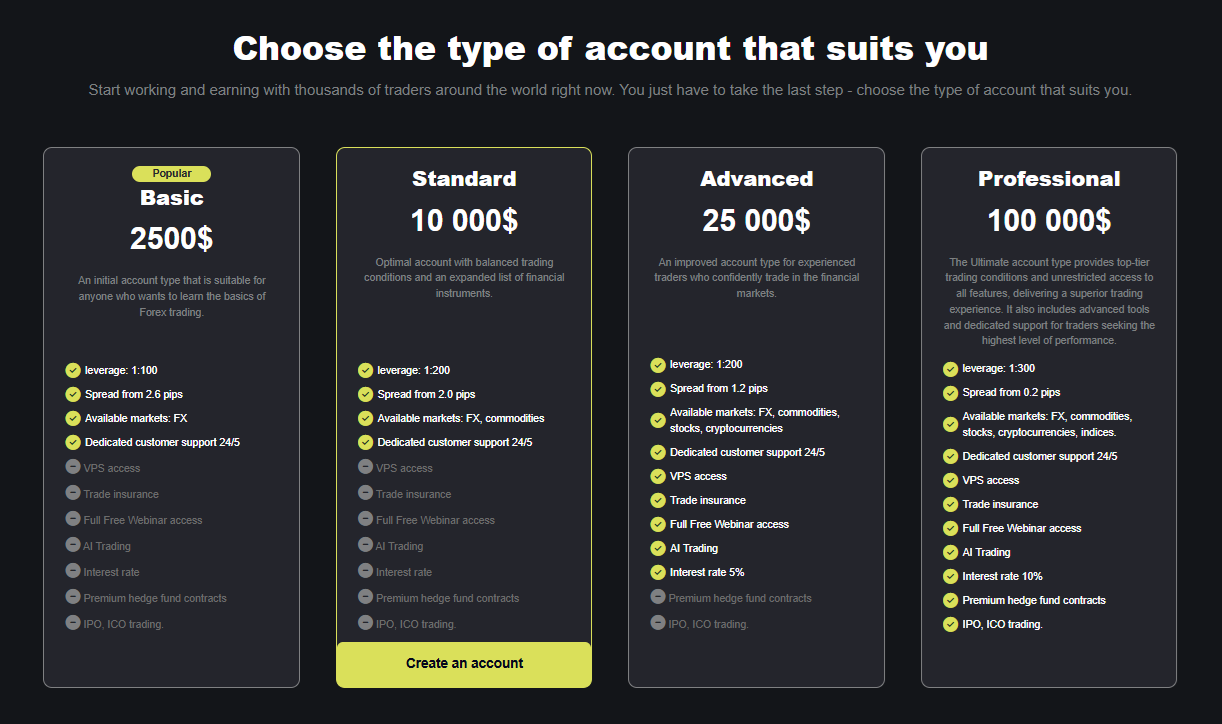The height and width of the screenshot is (724, 1222).
Task: Select the Interest rate 5% checkmark icon
Action: point(658,572)
